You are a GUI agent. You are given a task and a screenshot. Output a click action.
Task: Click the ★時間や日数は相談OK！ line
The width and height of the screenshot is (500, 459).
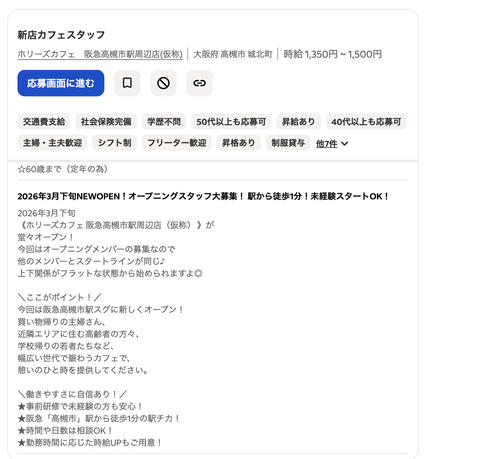click(65, 430)
